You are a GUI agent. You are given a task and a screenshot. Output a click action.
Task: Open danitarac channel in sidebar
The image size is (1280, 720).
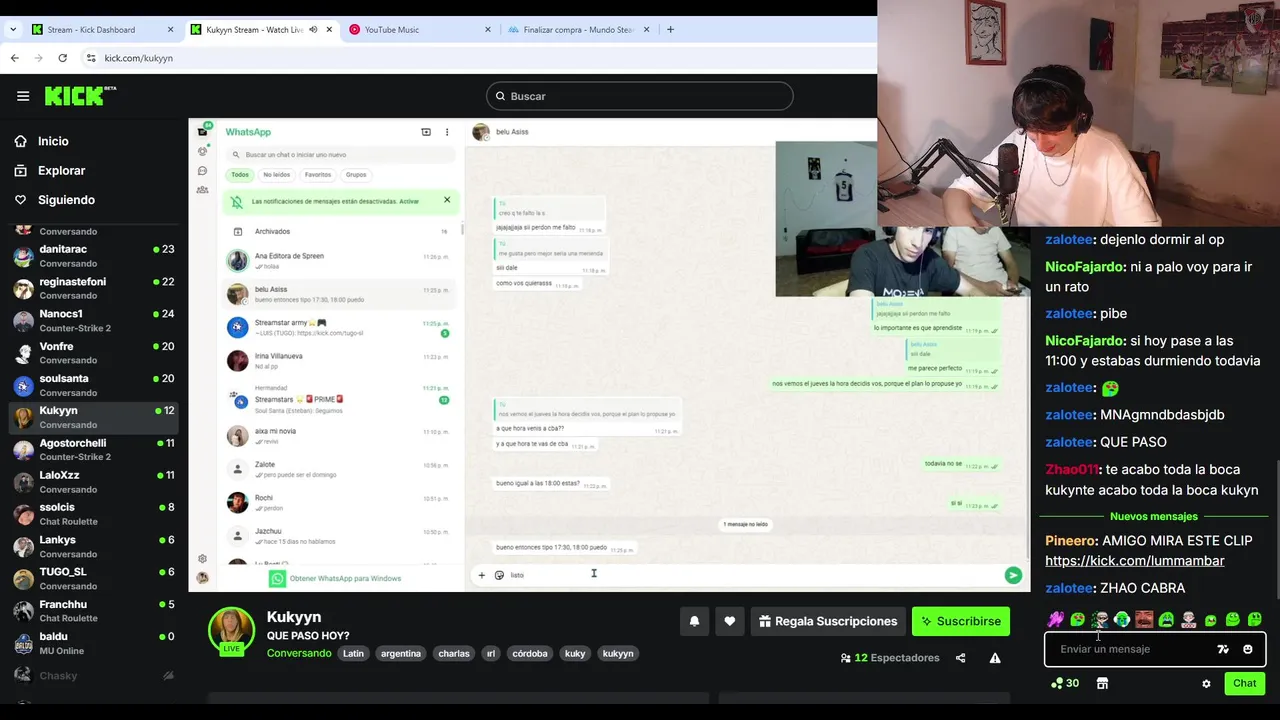(94, 256)
